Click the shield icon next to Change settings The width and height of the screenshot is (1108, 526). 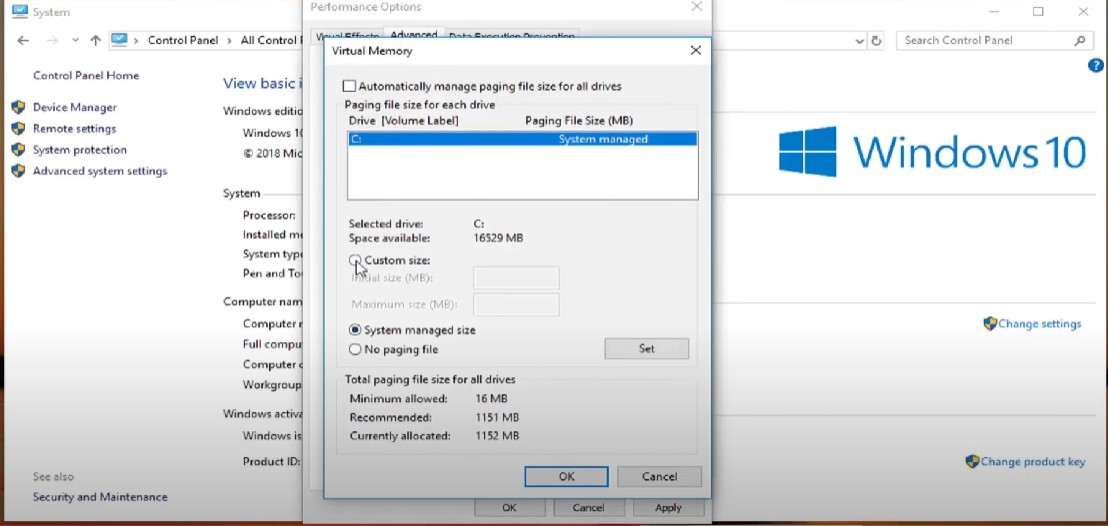coord(990,324)
